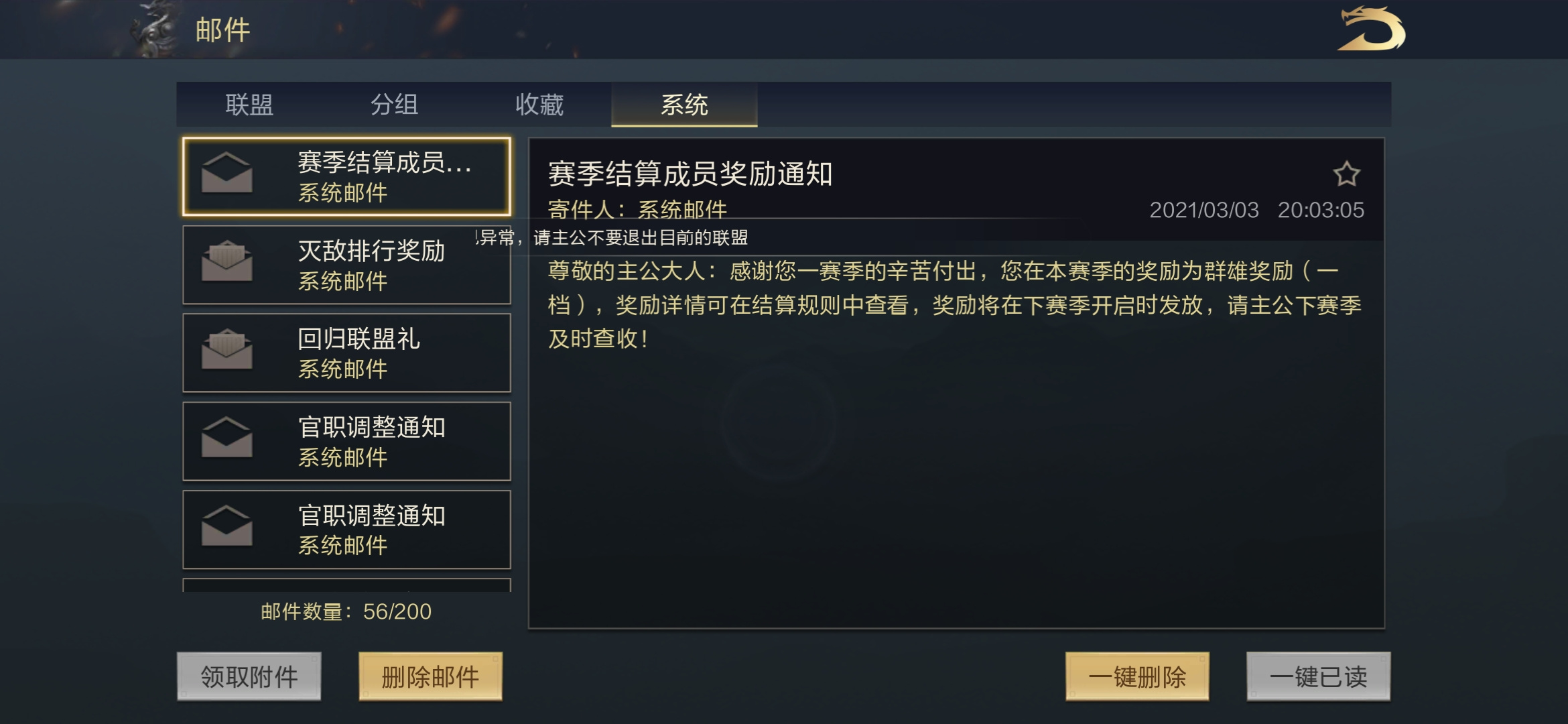This screenshot has height=724, width=1568.
Task: Click envelope icon of 灭敌排行奖励 mail
Action: 227,261
